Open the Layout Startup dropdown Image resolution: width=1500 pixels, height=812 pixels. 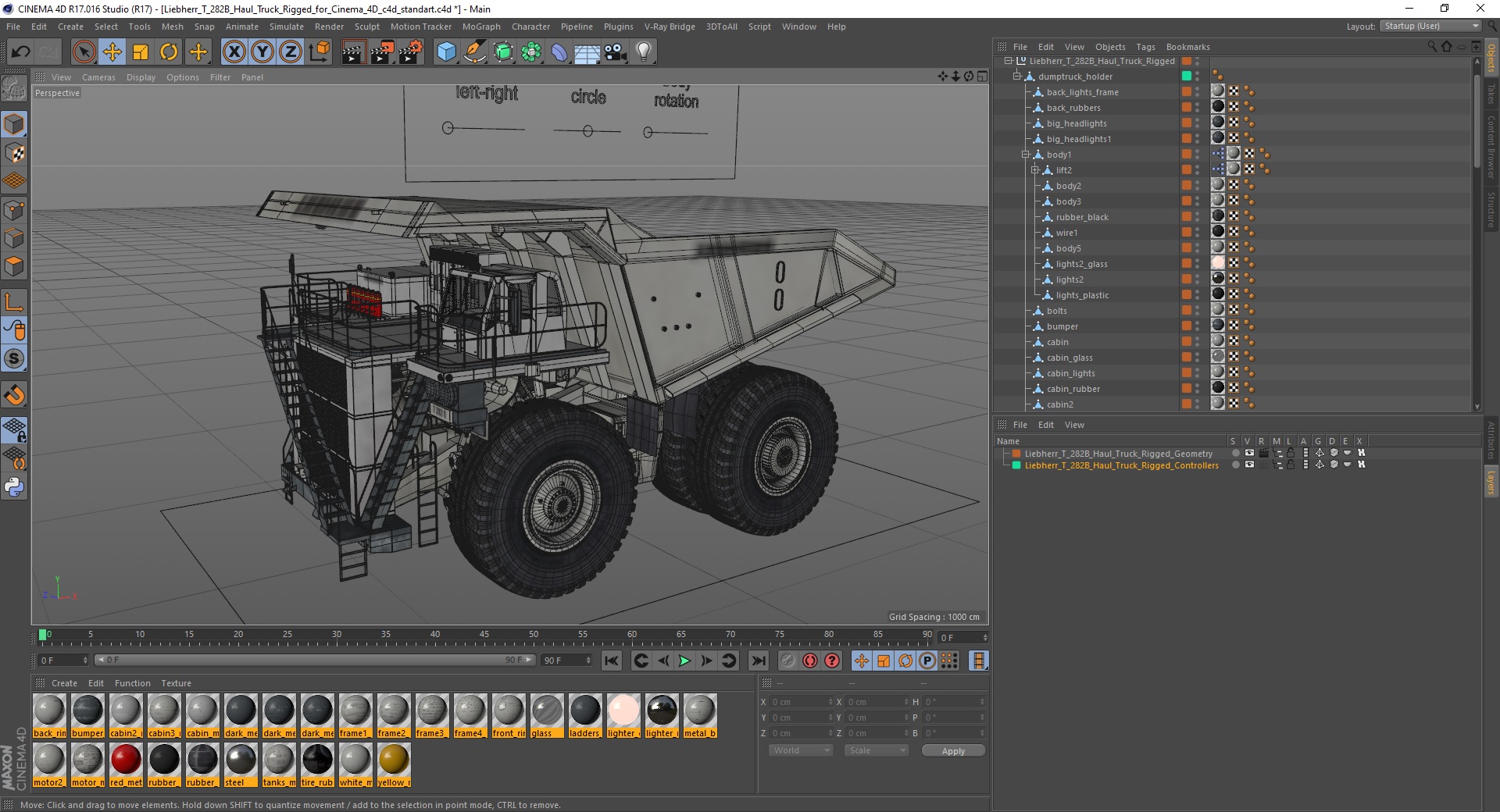[1430, 27]
